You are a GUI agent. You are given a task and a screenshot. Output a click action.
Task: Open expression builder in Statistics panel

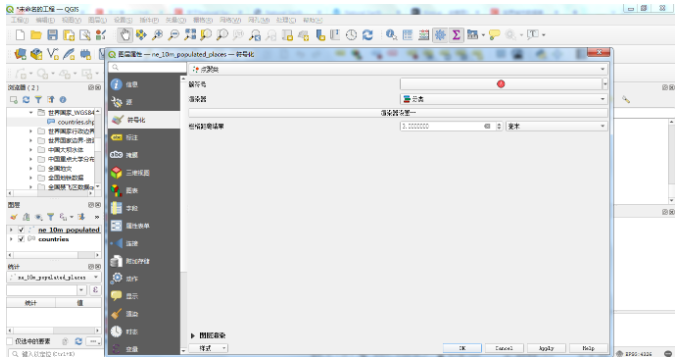[x=95, y=290]
